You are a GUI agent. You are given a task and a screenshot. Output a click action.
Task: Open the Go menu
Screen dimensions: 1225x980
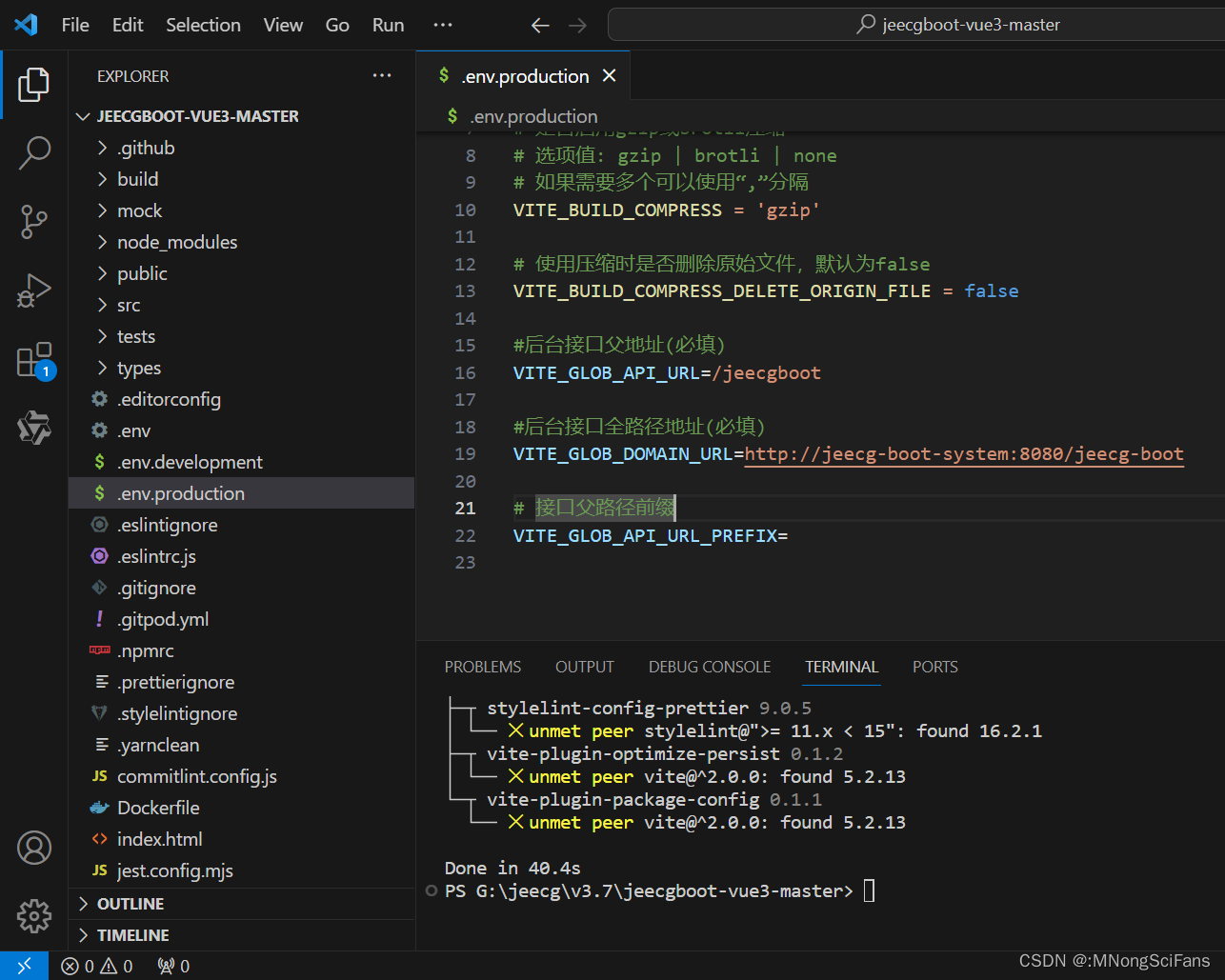pyautogui.click(x=337, y=25)
